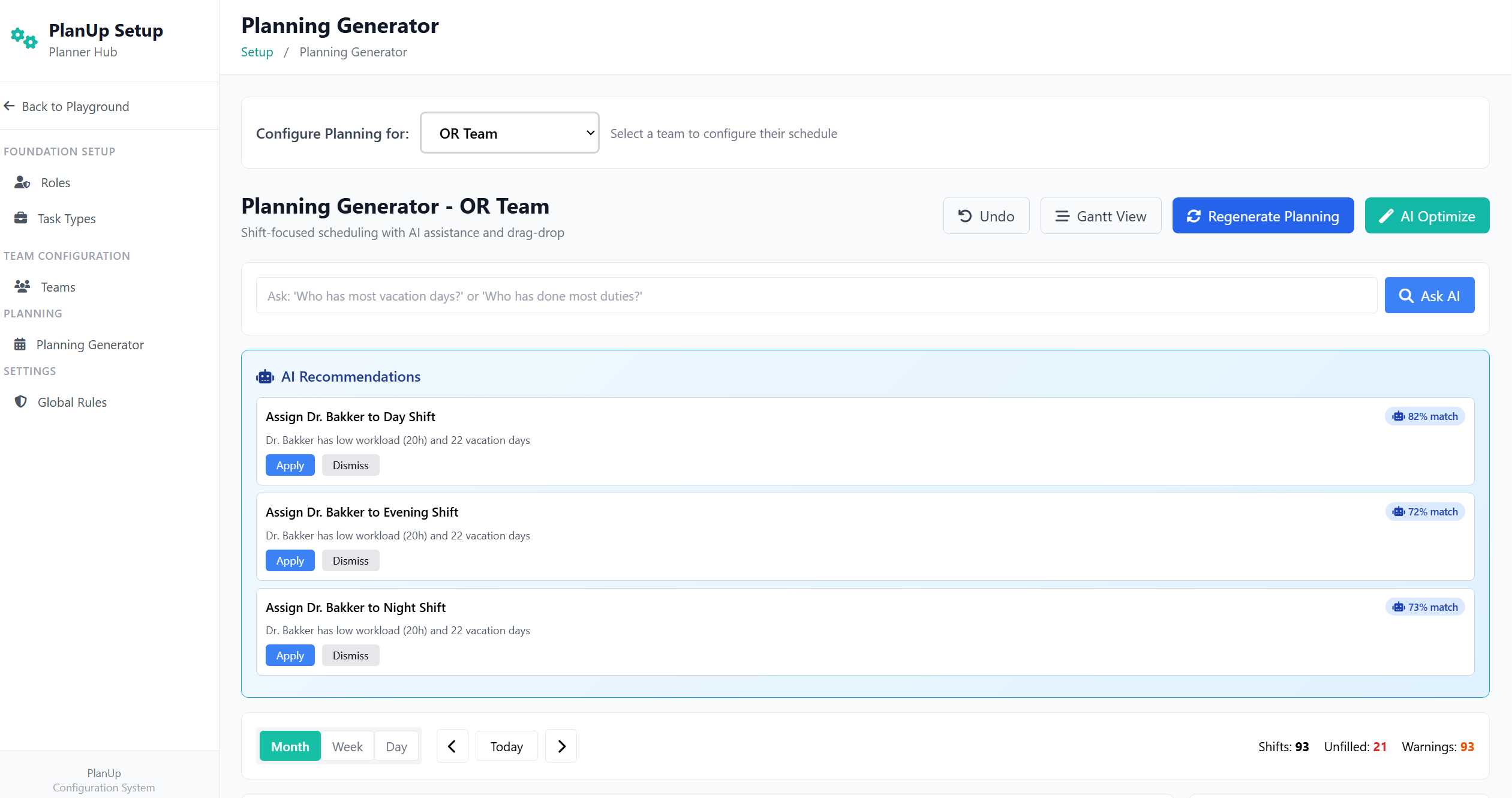Image resolution: width=1512 pixels, height=798 pixels.
Task: Select Planning Generator in the sidebar
Action: 89,344
